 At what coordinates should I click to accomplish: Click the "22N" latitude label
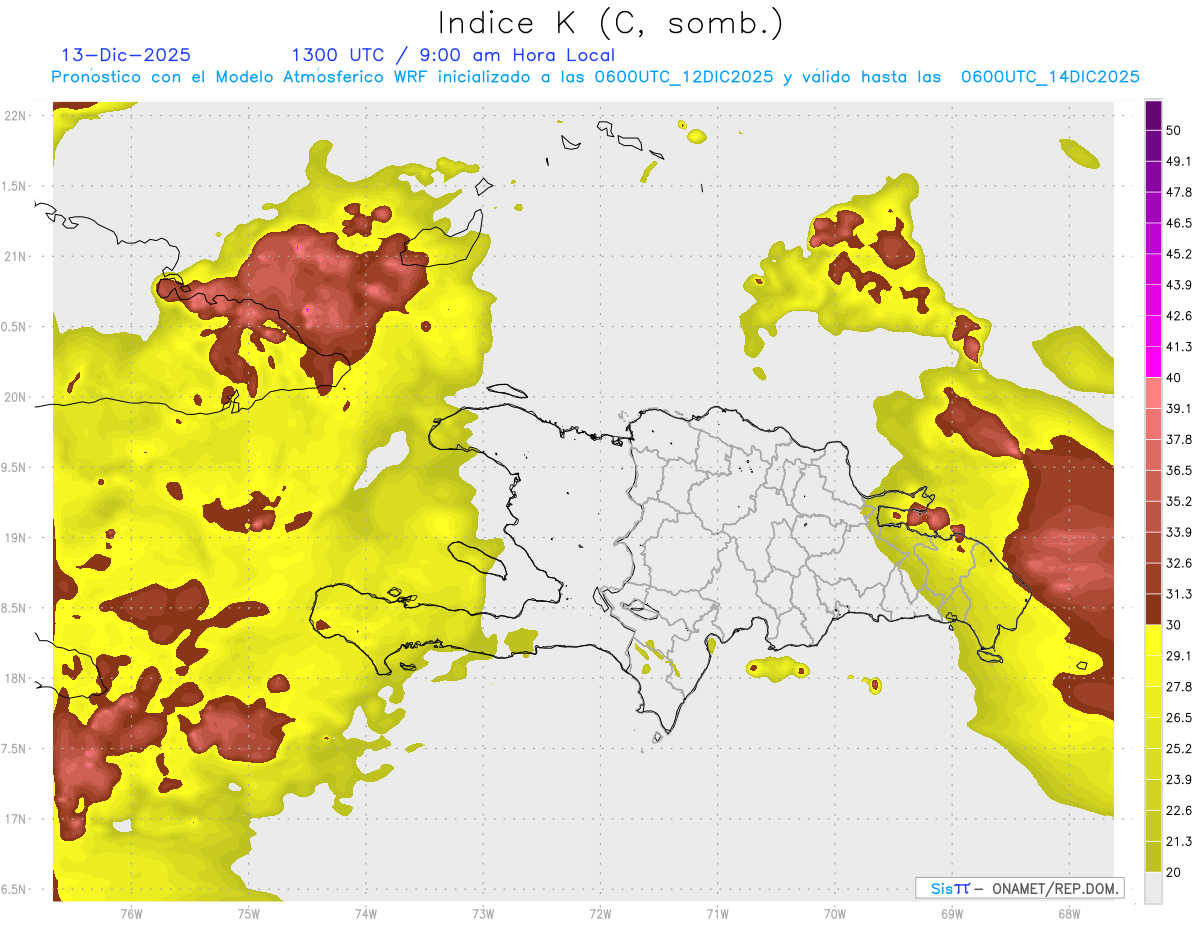coord(17,116)
